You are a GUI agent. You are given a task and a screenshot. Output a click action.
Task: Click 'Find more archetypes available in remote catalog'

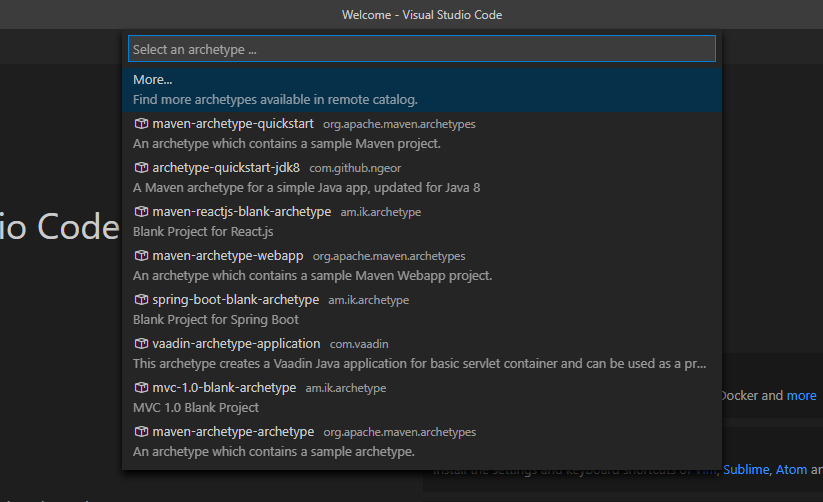tap(275, 100)
